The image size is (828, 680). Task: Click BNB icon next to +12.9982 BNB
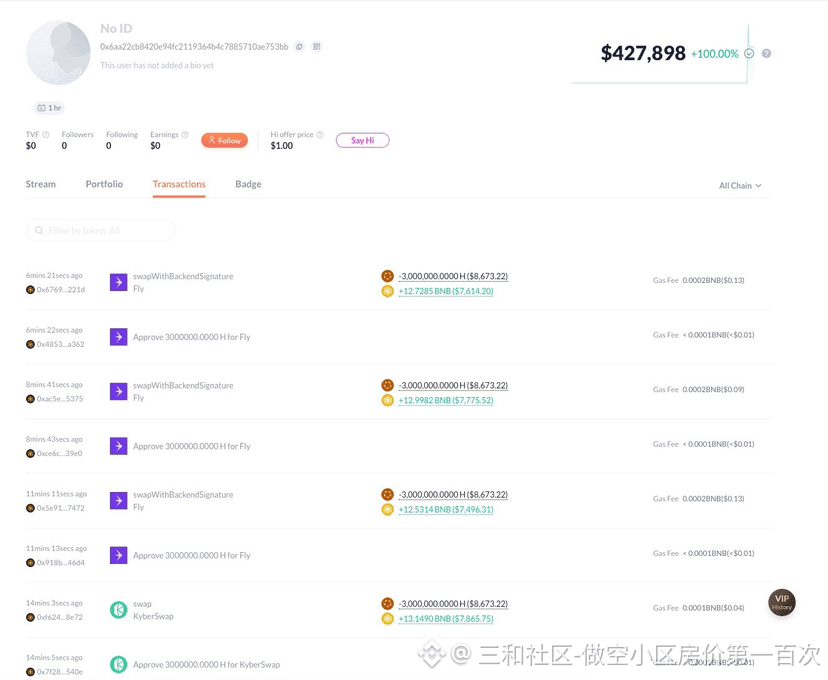[388, 400]
